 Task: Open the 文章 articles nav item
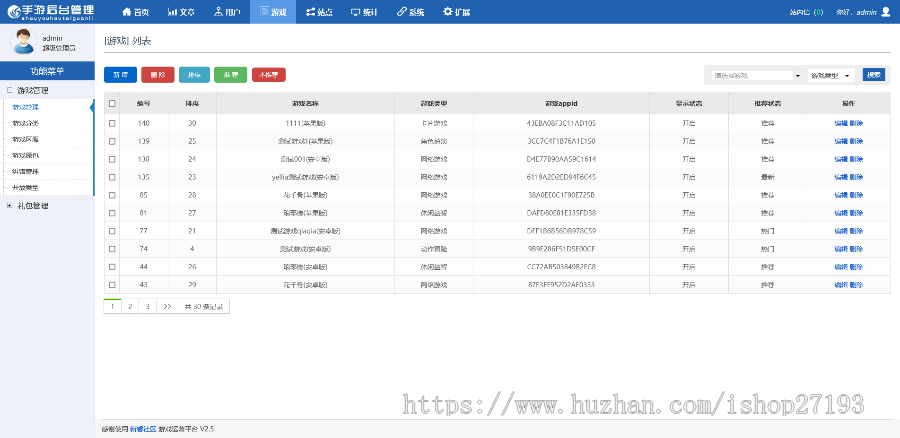[181, 12]
